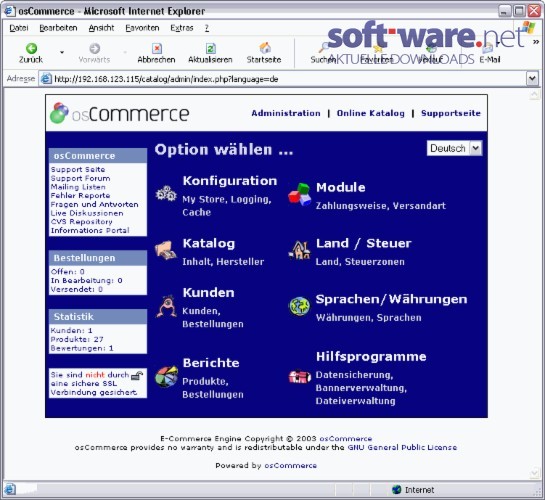
Task: Open the Datei menu
Action: 19,28
